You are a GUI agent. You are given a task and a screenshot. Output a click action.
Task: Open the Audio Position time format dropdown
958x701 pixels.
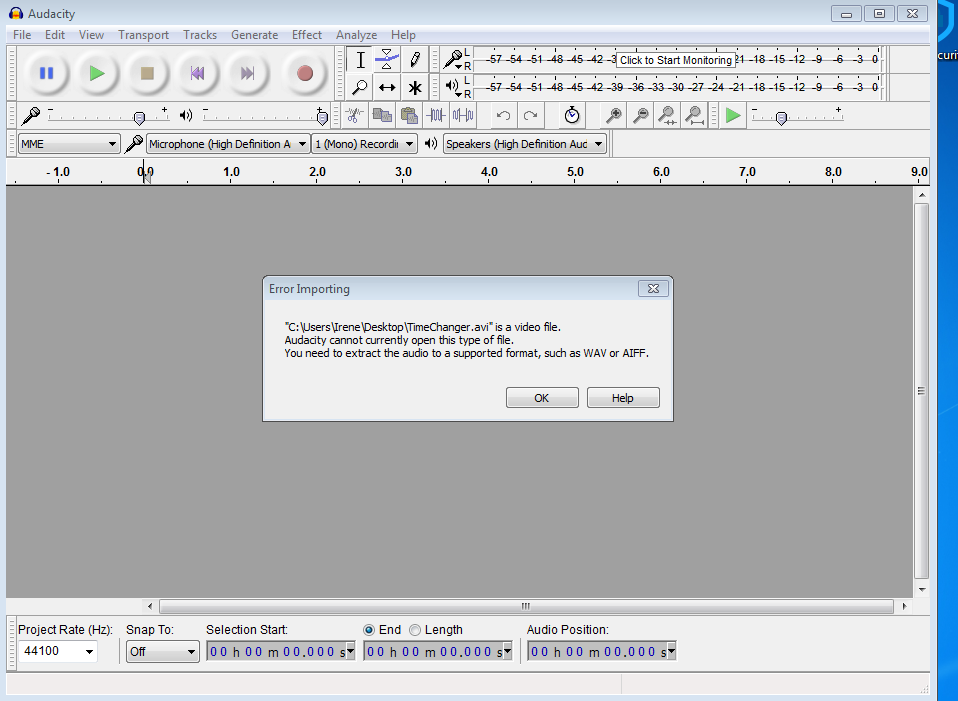pyautogui.click(x=671, y=651)
